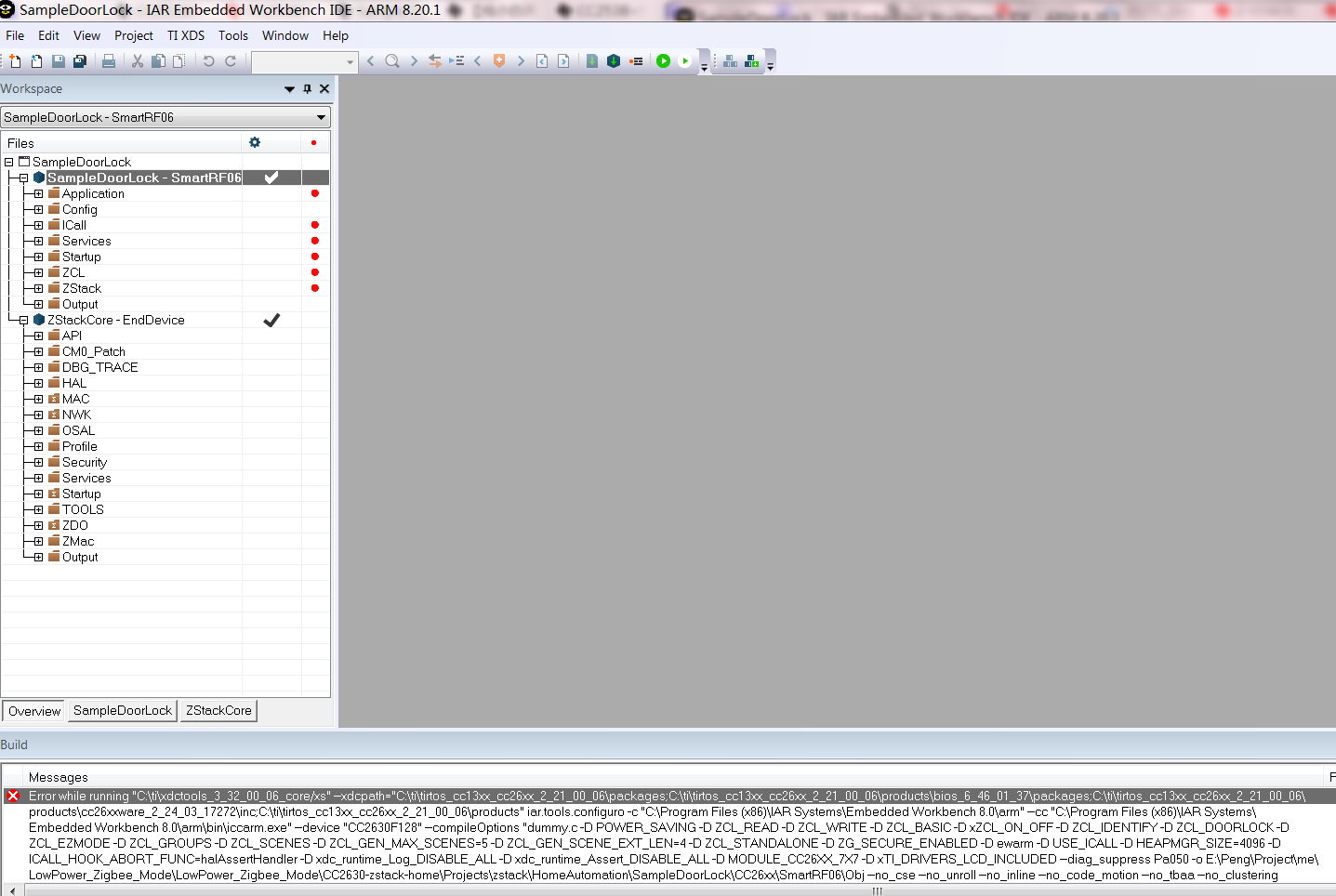Save the current file with the floppy icon
1336x896 pixels.
[59, 61]
